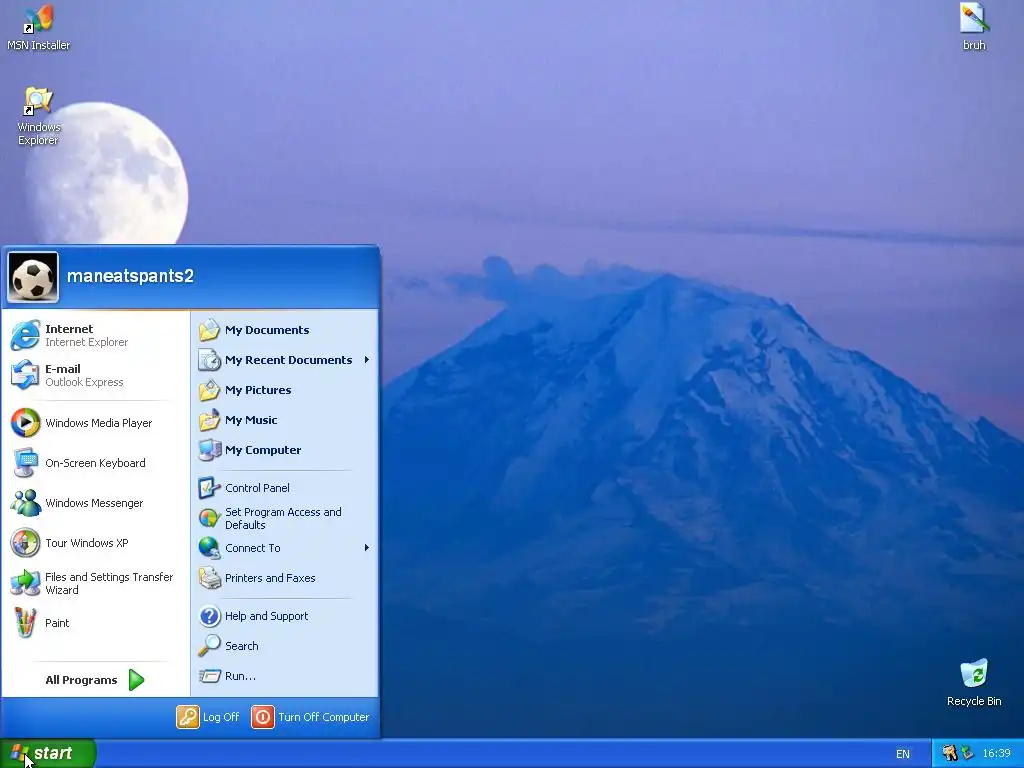Image resolution: width=1024 pixels, height=768 pixels.
Task: Click the soccer ball user picture
Action: [x=33, y=278]
